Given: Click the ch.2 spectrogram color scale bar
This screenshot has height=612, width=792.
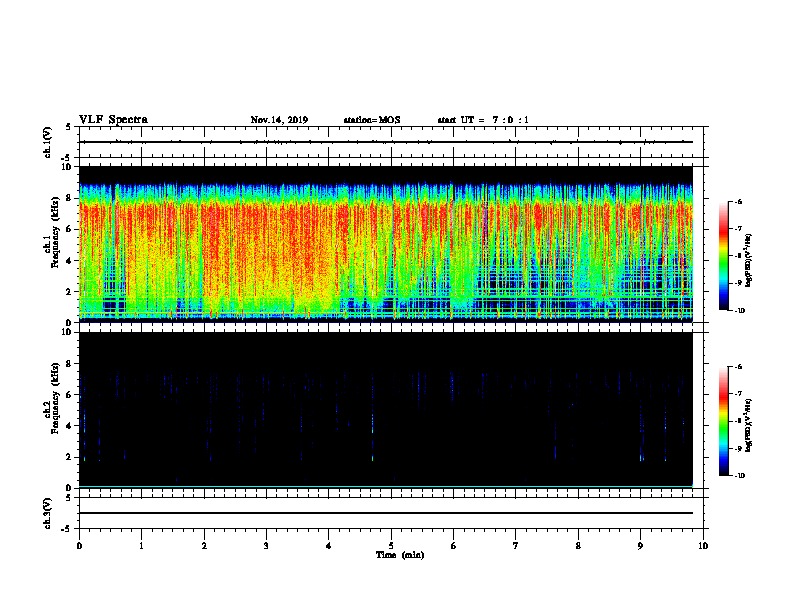Looking at the screenshot, I should pyautogui.click(x=724, y=421).
